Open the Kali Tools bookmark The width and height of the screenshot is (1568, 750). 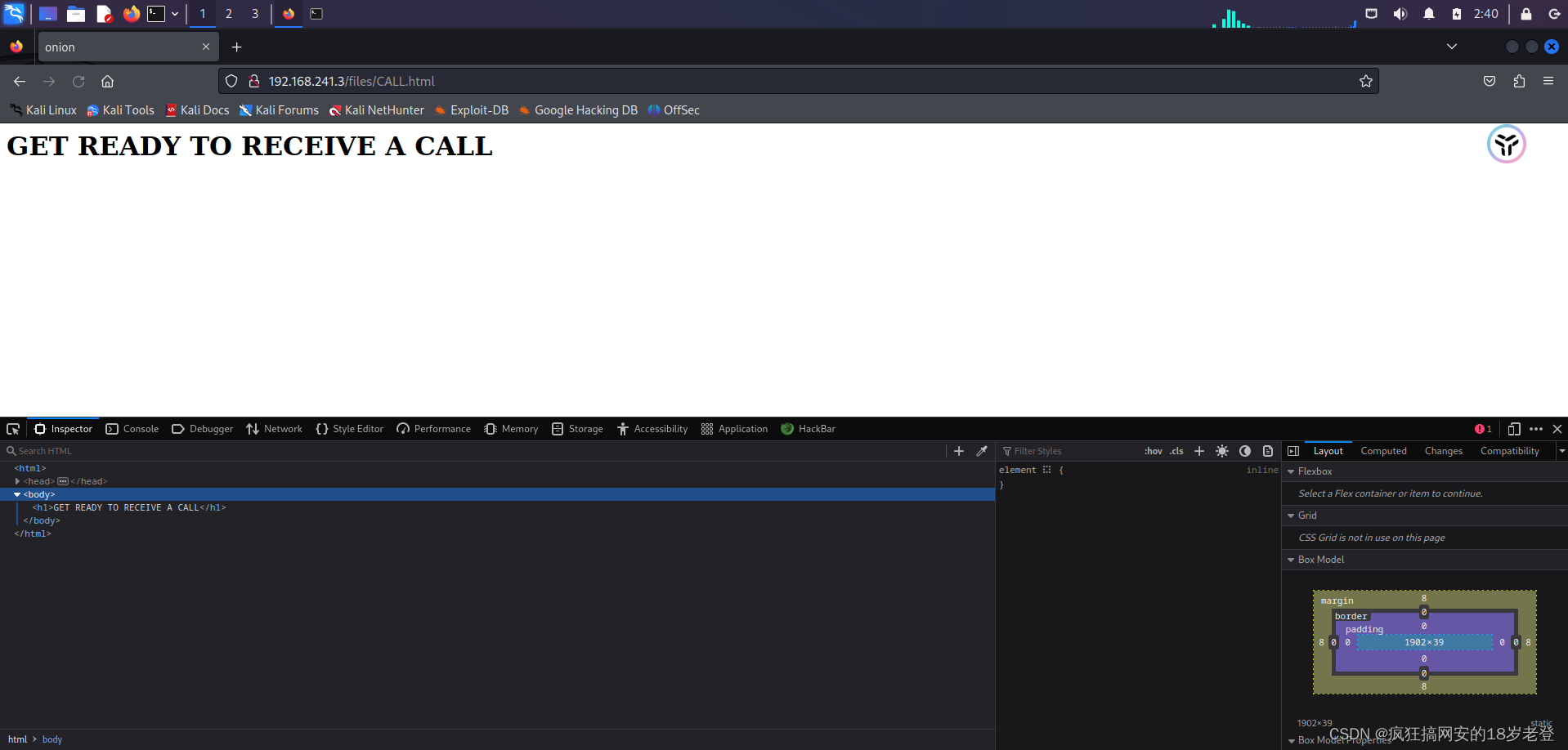(121, 110)
